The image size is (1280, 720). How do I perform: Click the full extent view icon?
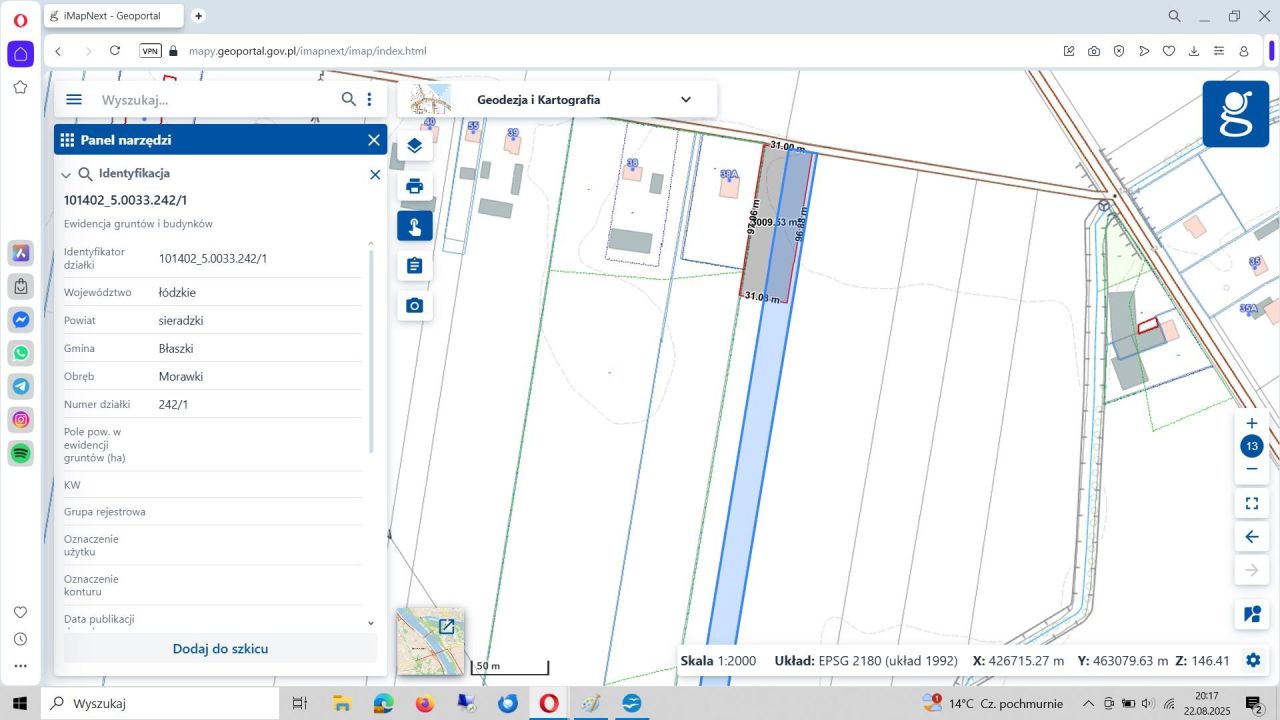pyautogui.click(x=1251, y=503)
